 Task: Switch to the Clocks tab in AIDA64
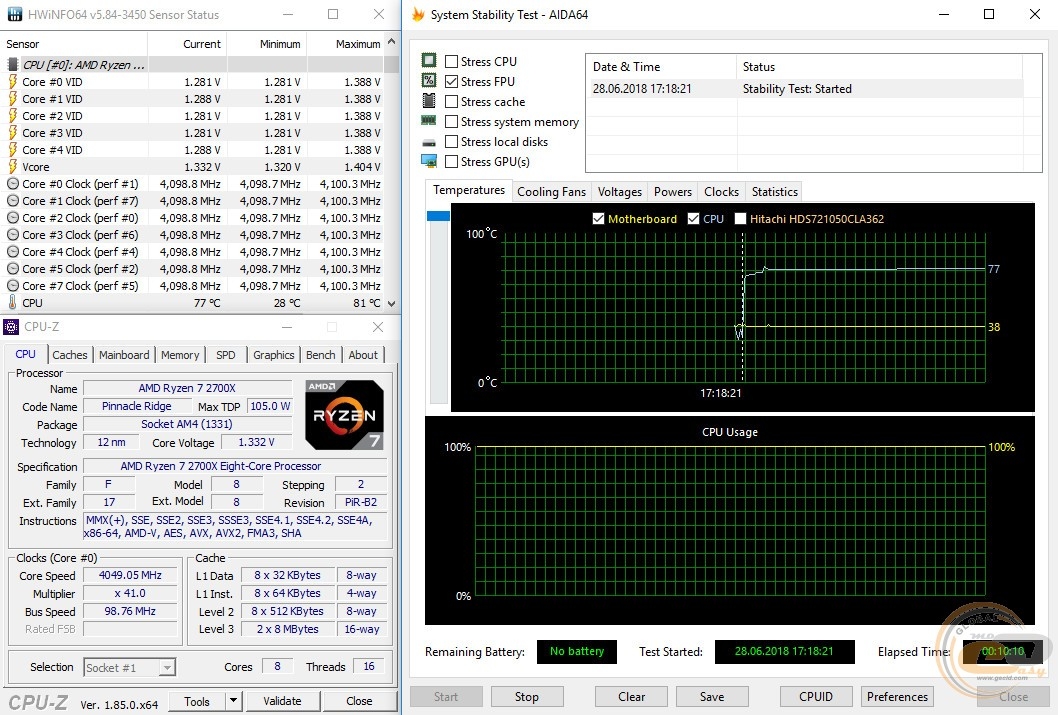[721, 192]
